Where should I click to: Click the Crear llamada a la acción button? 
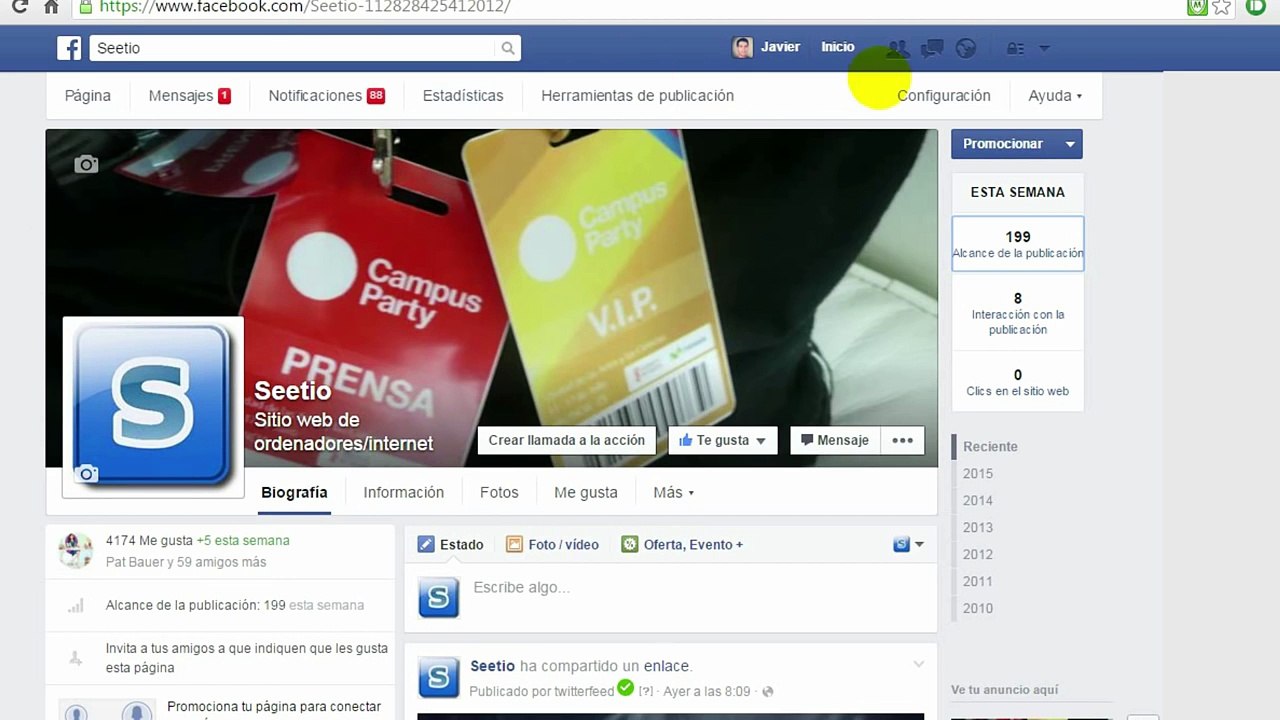click(x=566, y=440)
